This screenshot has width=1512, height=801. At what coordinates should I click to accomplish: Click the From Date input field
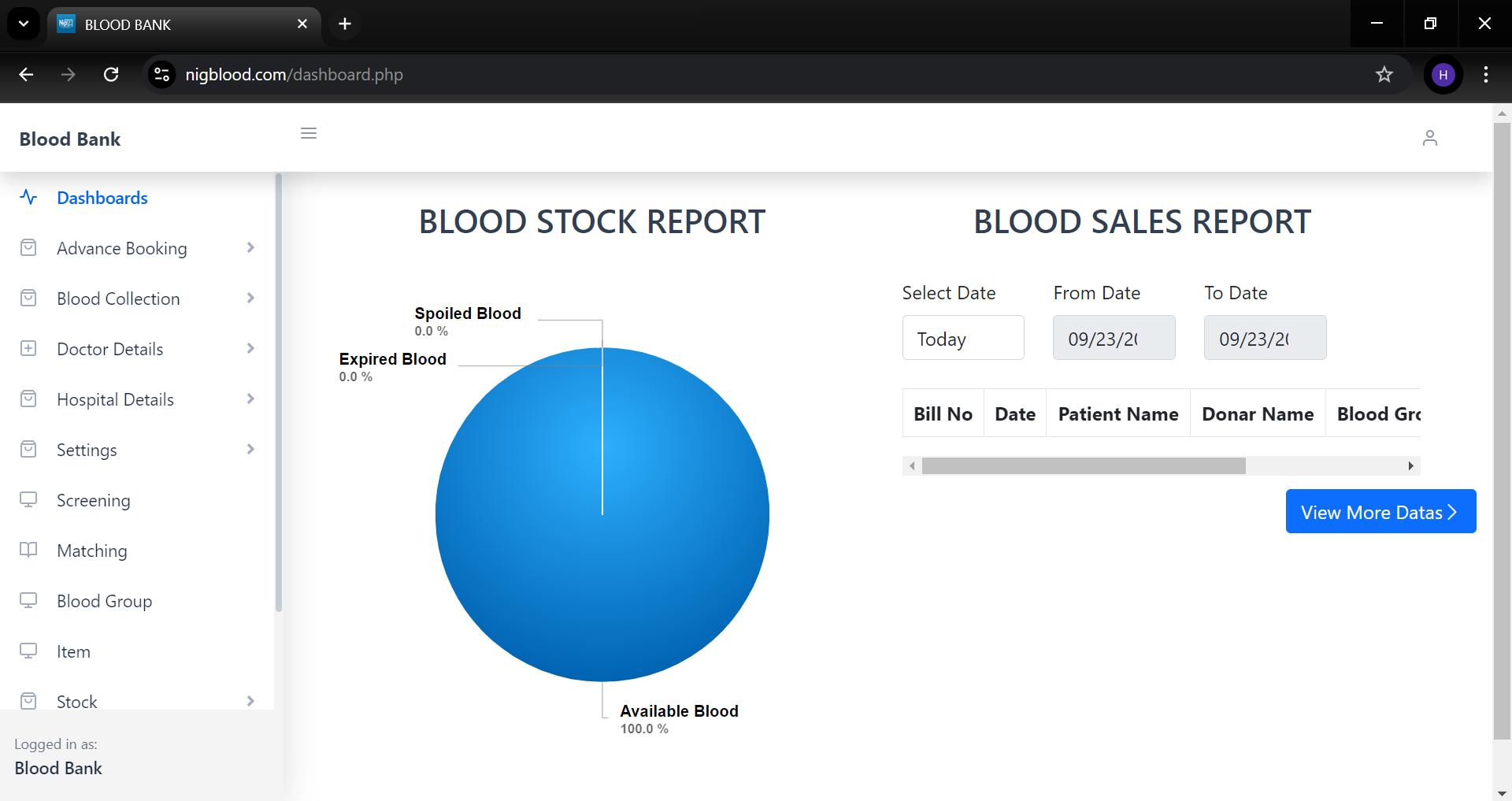point(1114,338)
